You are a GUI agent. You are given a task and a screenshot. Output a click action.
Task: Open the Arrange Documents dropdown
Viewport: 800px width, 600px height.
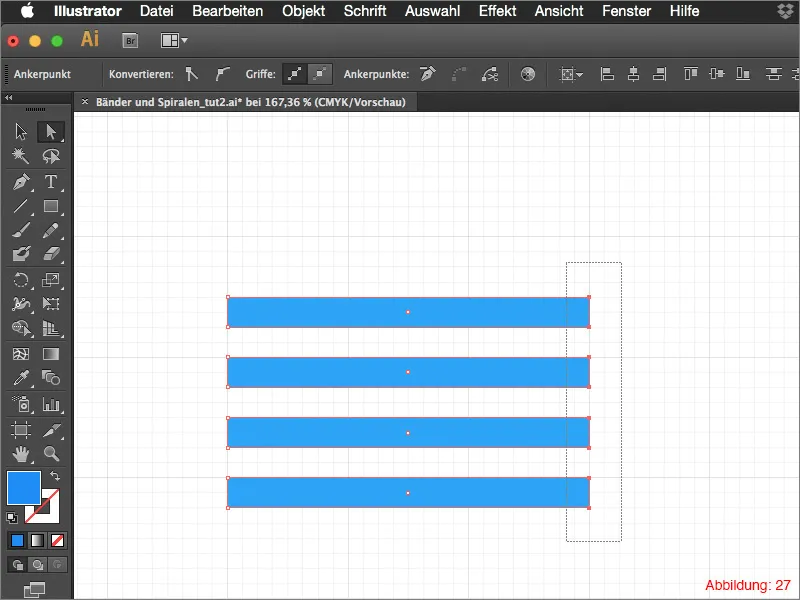point(174,40)
